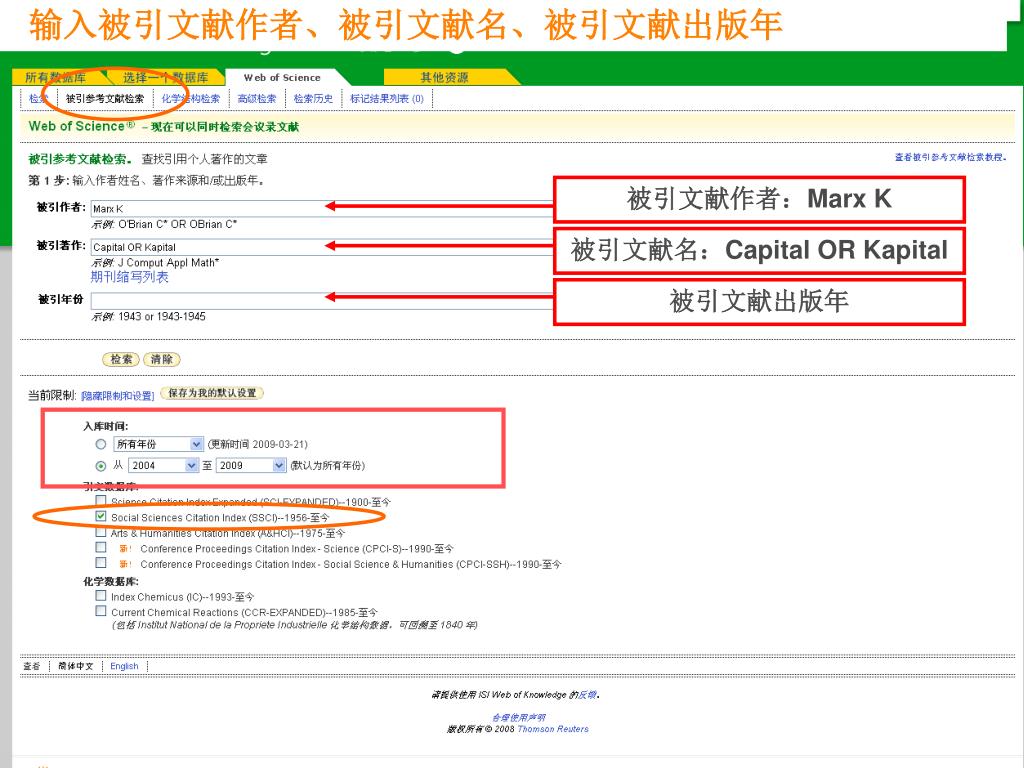
Task: Uncheck Social Sciences Citation Index checkbox
Action: [x=101, y=516]
